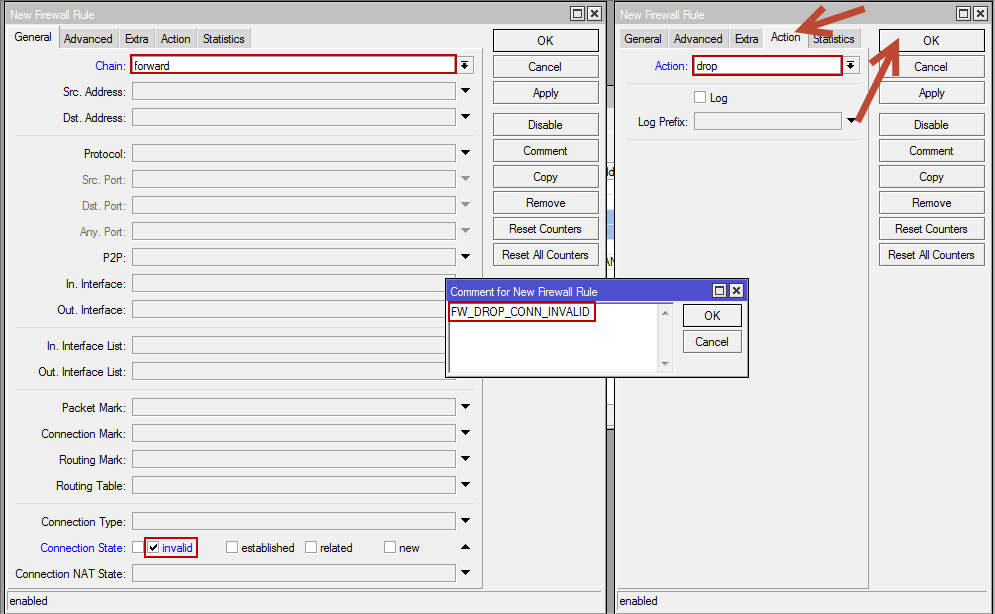Click the comment box scrollbar down arrow
The width and height of the screenshot is (995, 614).
coord(665,364)
